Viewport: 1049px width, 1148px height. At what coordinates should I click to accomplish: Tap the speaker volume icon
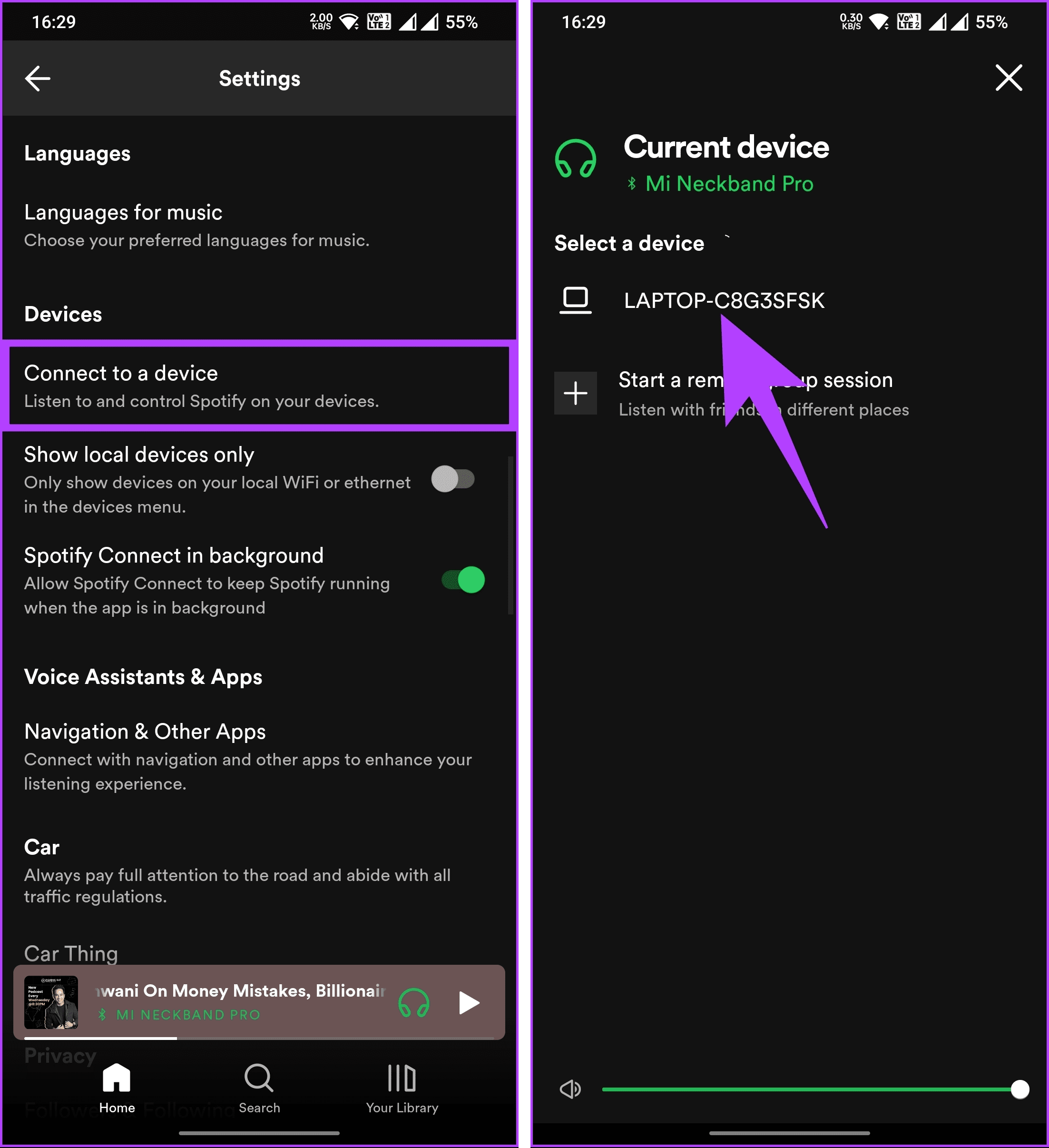point(570,1089)
